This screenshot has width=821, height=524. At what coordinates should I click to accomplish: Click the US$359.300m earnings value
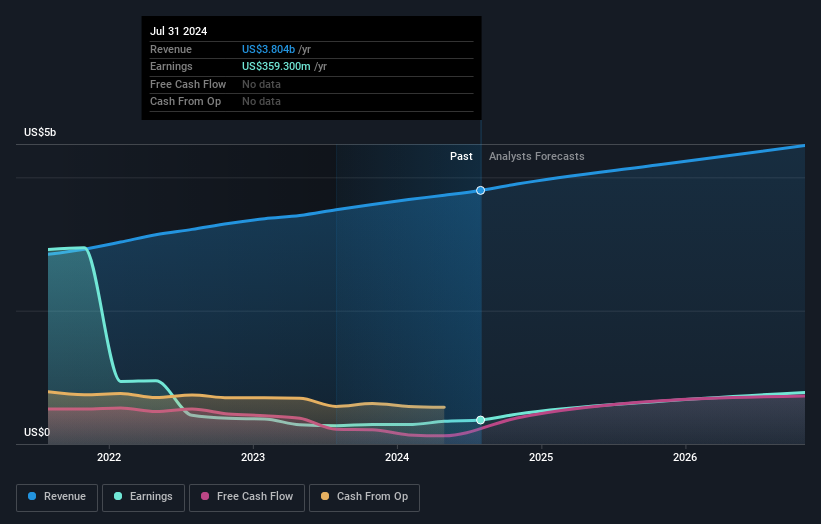point(276,66)
